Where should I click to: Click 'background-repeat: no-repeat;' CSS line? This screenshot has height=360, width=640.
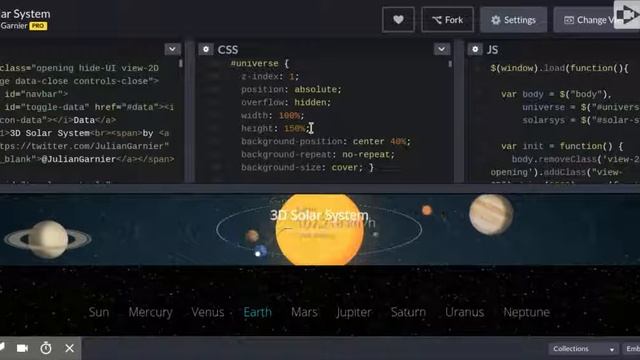click(318, 155)
